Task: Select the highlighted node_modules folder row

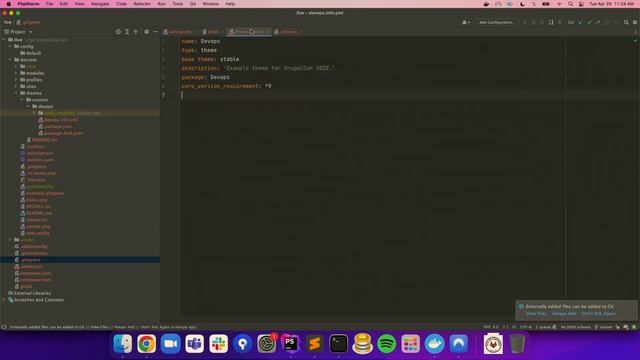Action: click(80, 113)
